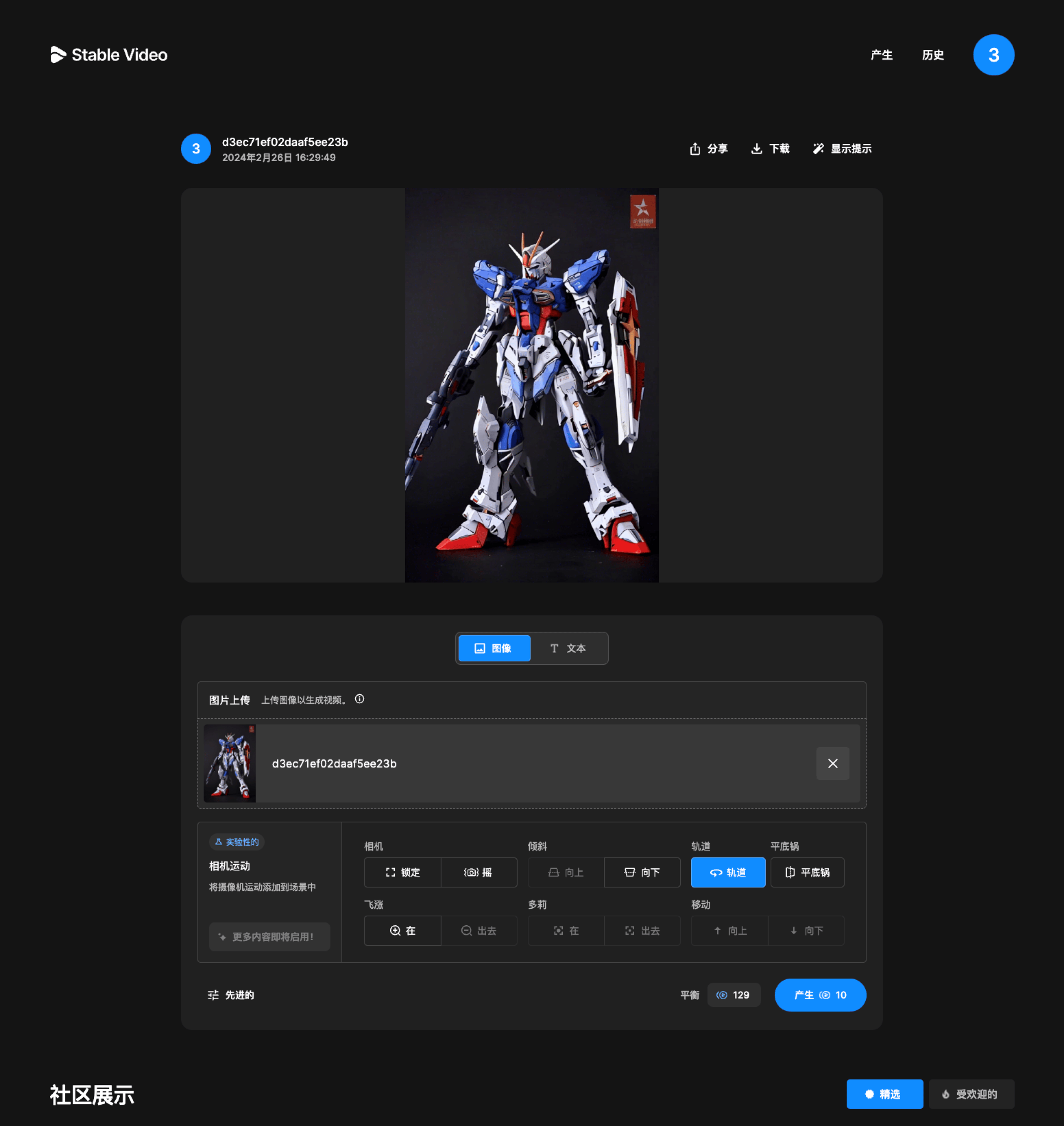Select zoom 在 (In) under 飞涨
The height and width of the screenshot is (1126, 1064).
[403, 930]
